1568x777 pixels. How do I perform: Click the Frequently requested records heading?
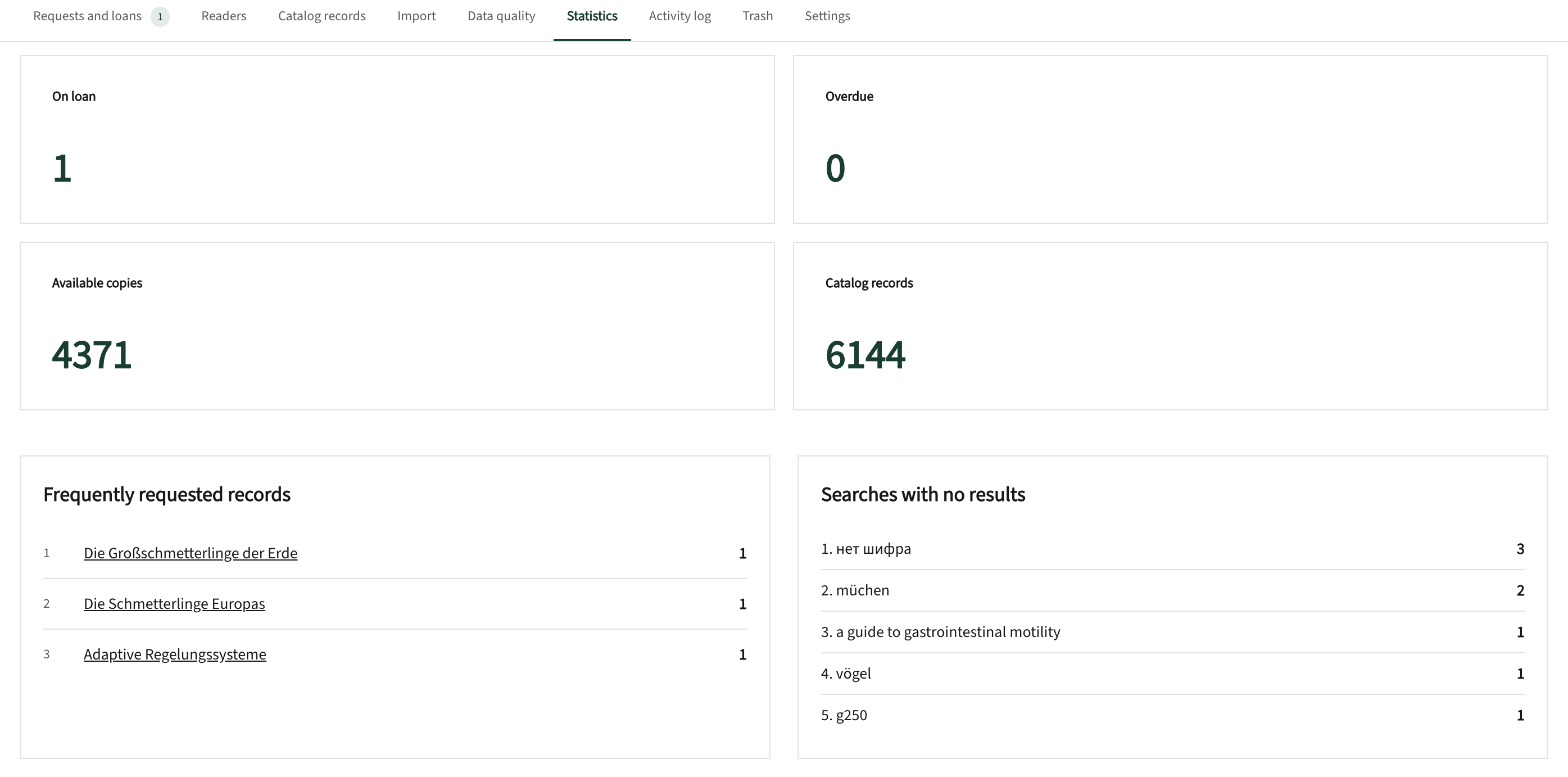coord(167,494)
